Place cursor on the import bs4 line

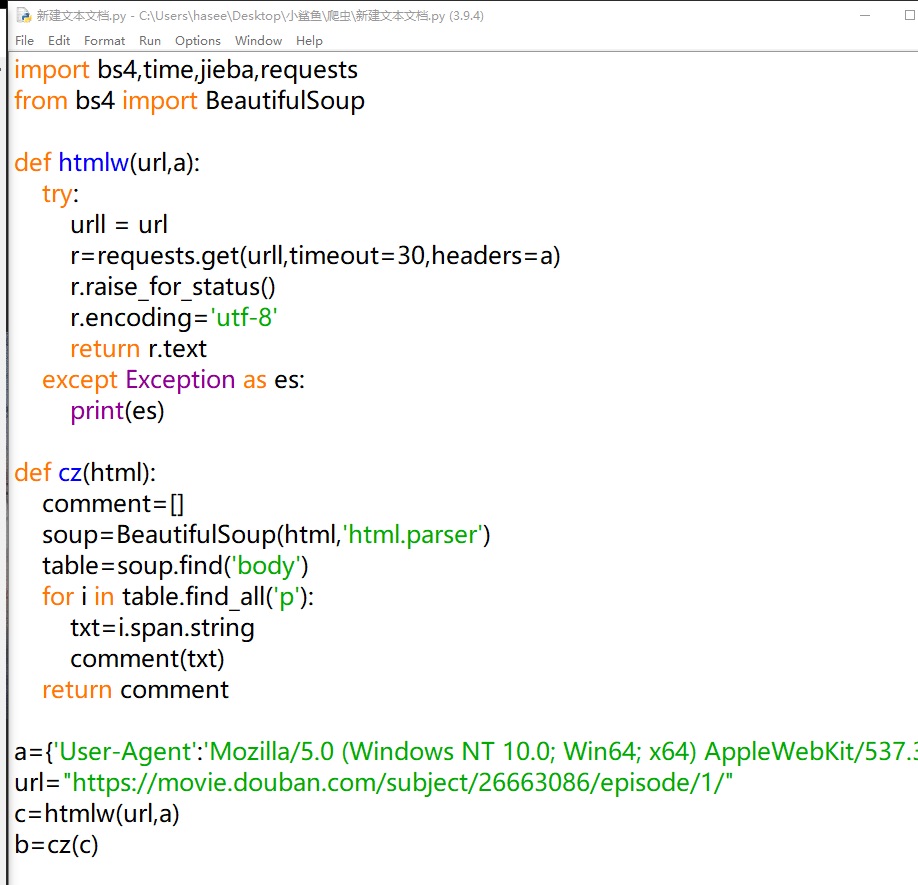(186, 70)
